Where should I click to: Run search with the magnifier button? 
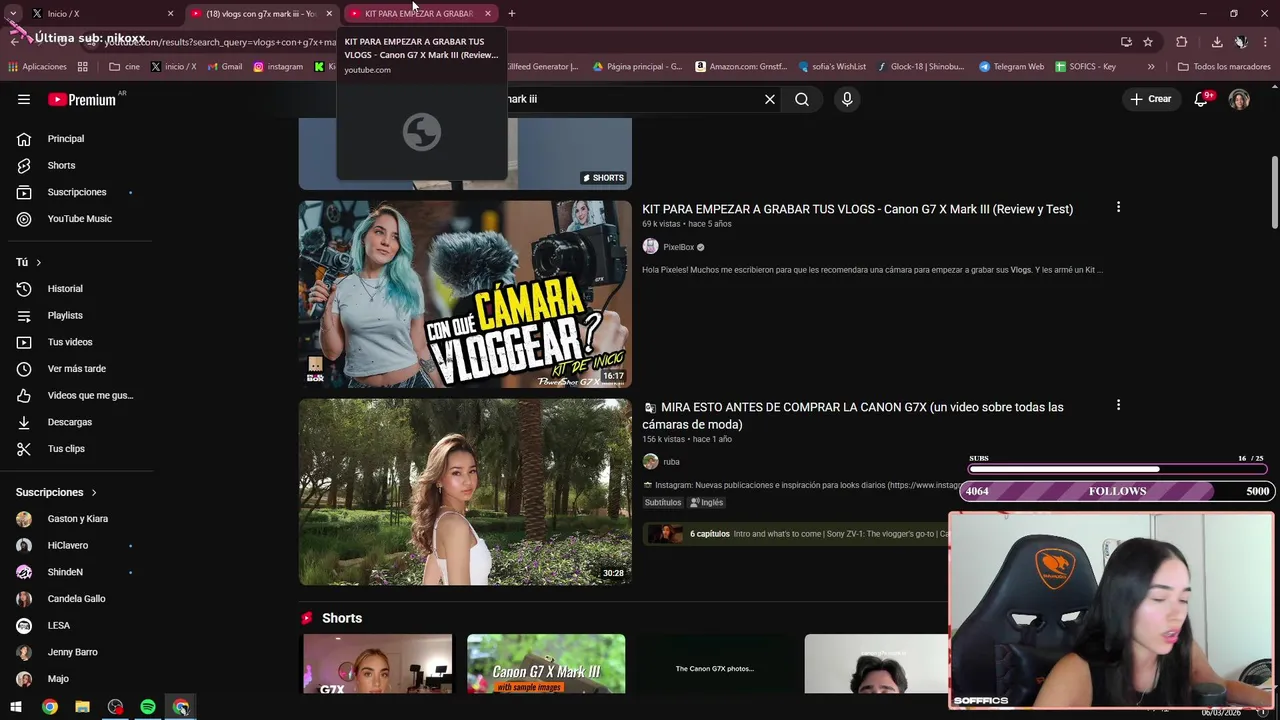pyautogui.click(x=802, y=99)
